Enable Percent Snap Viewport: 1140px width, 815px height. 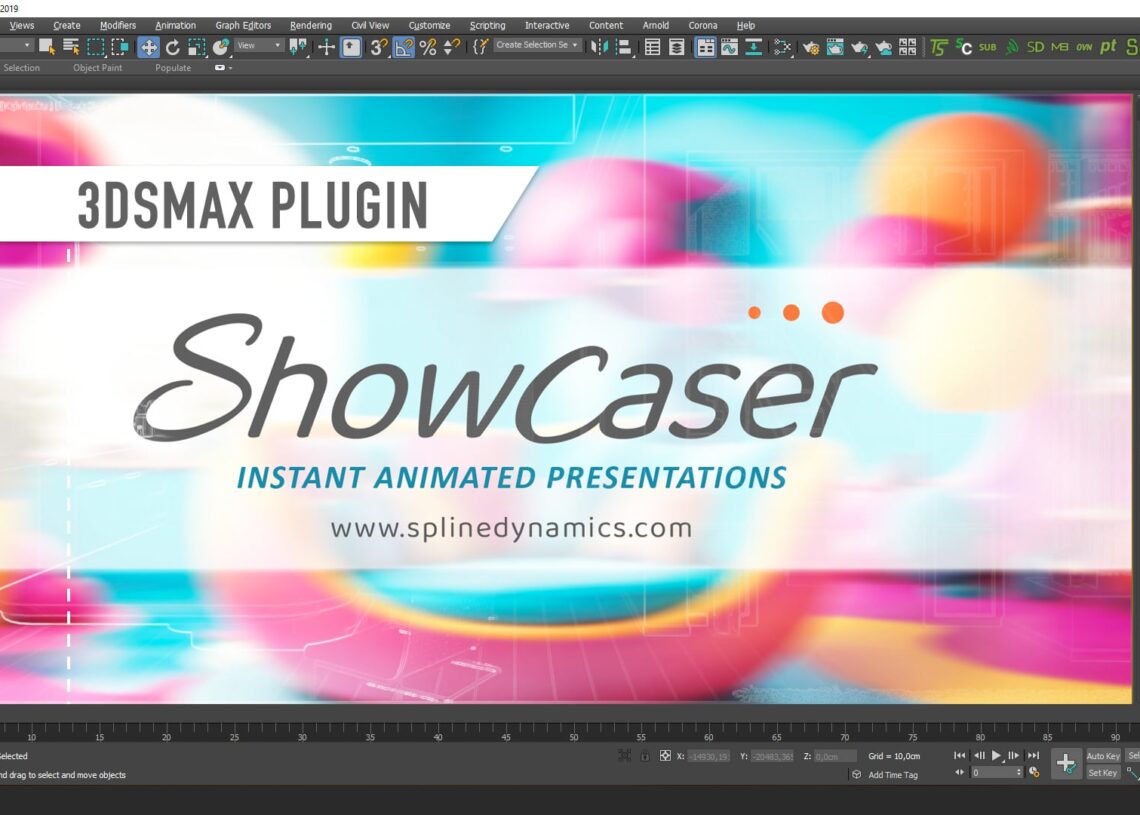428,46
